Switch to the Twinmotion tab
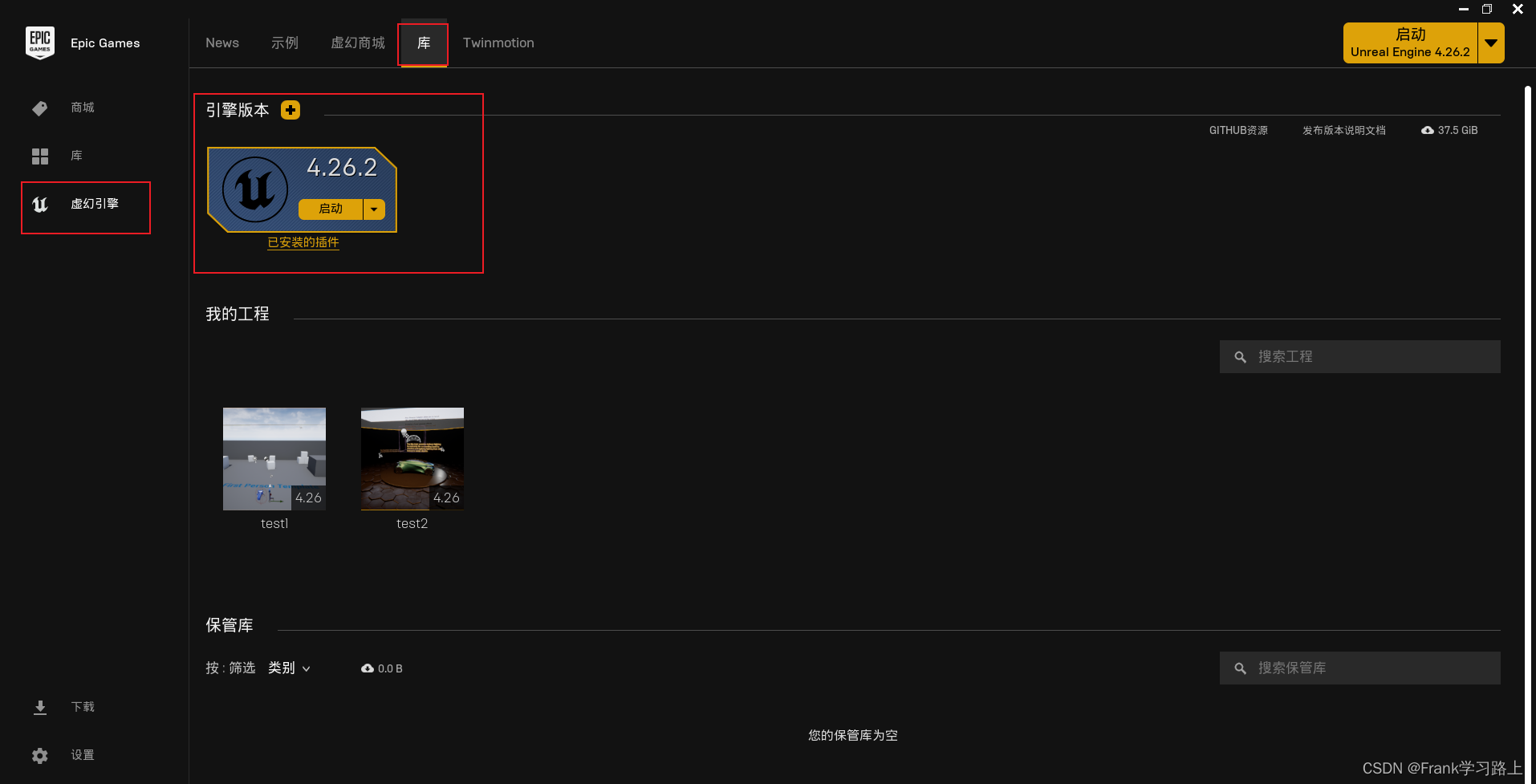The height and width of the screenshot is (784, 1536). tap(498, 43)
